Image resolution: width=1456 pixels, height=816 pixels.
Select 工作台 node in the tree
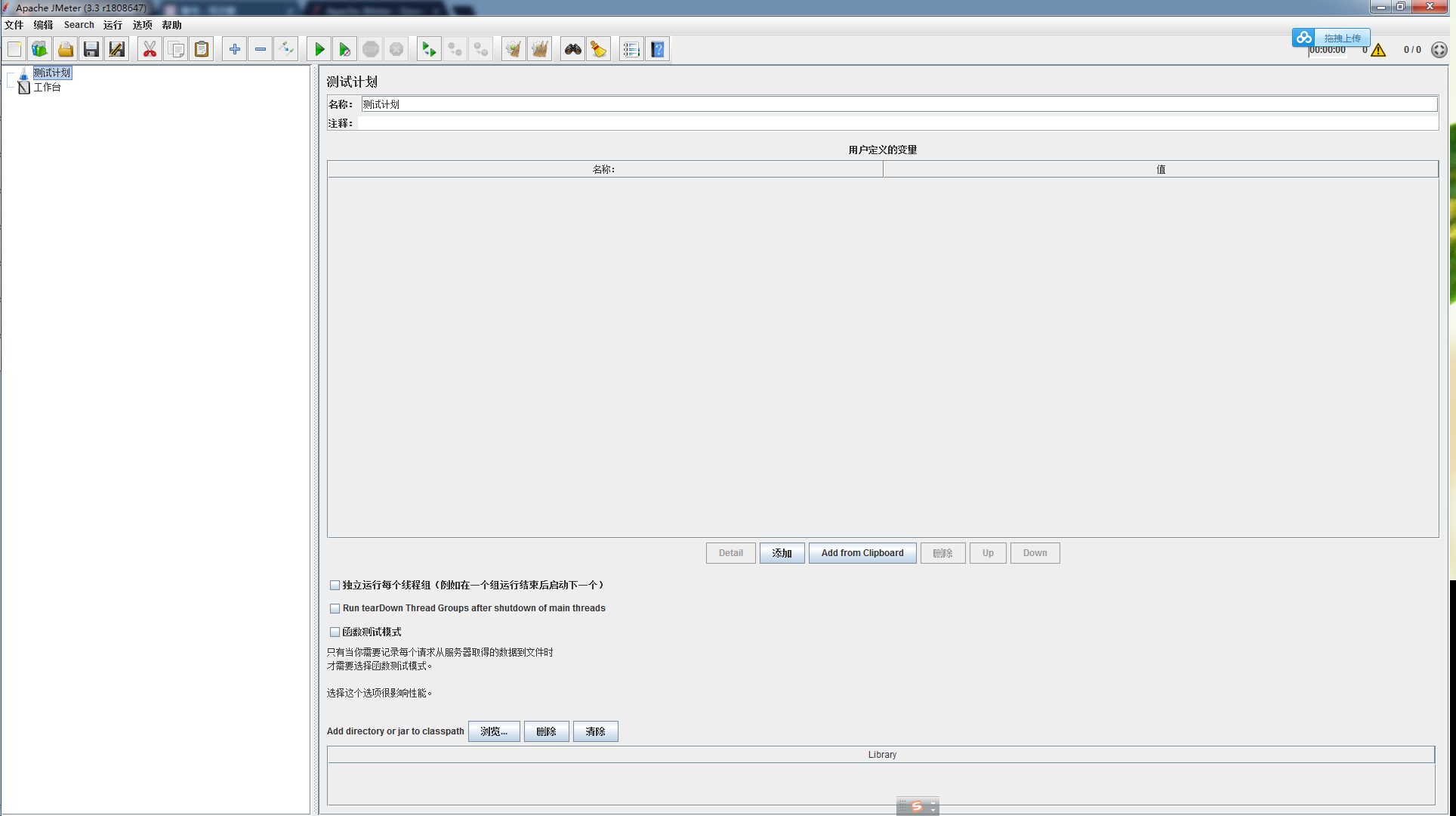(47, 88)
